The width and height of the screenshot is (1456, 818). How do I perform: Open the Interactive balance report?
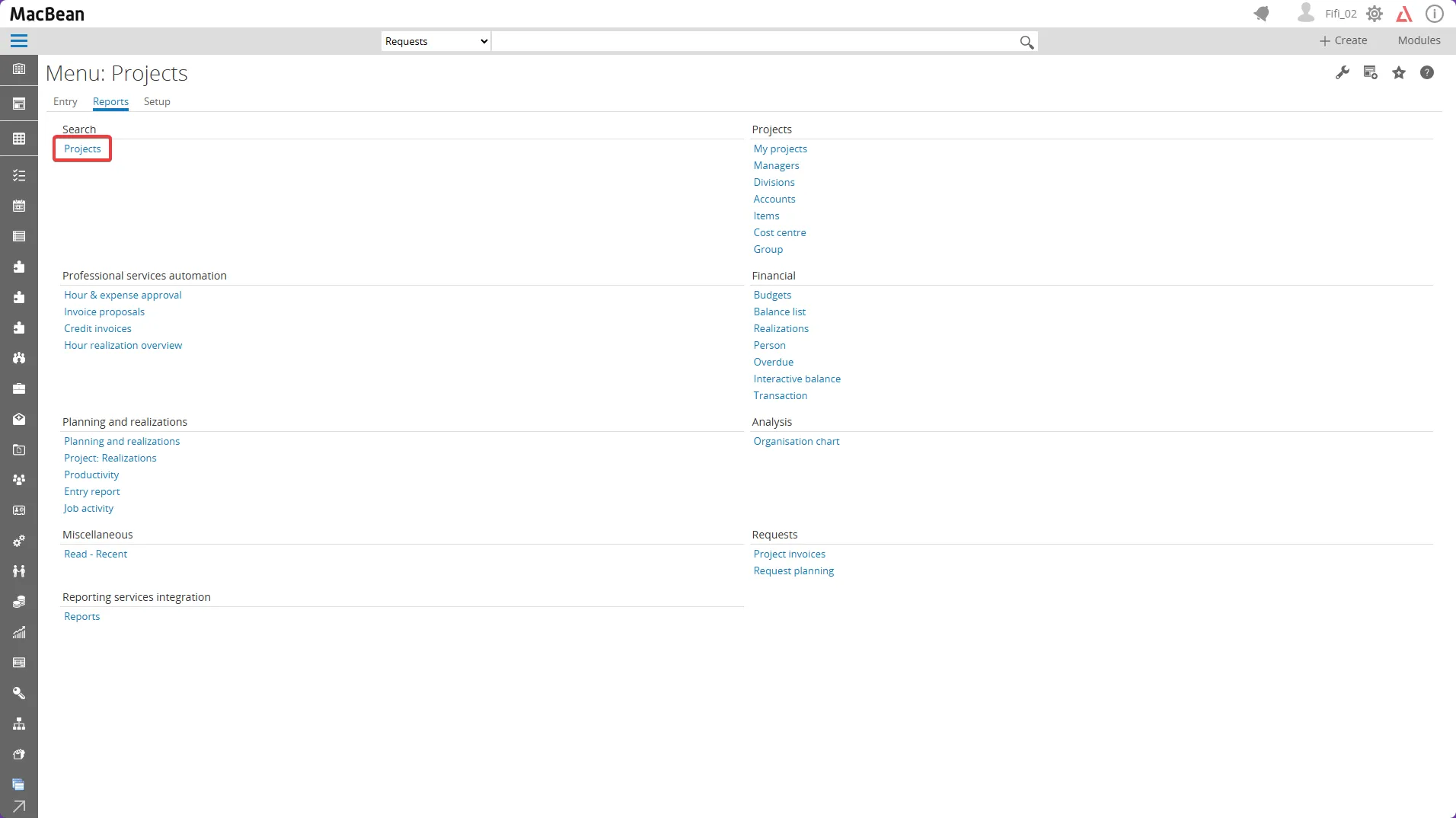[x=797, y=379]
